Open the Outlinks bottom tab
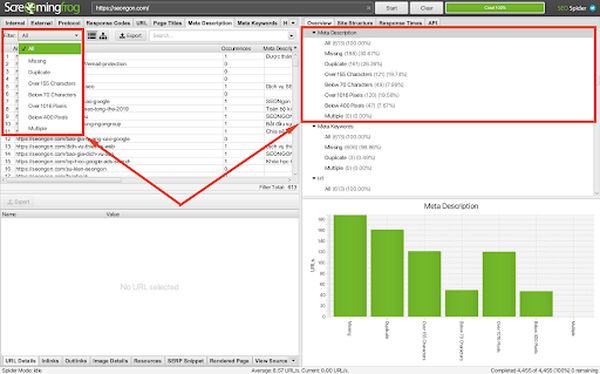Viewport: 600px width, 374px height. click(x=76, y=361)
